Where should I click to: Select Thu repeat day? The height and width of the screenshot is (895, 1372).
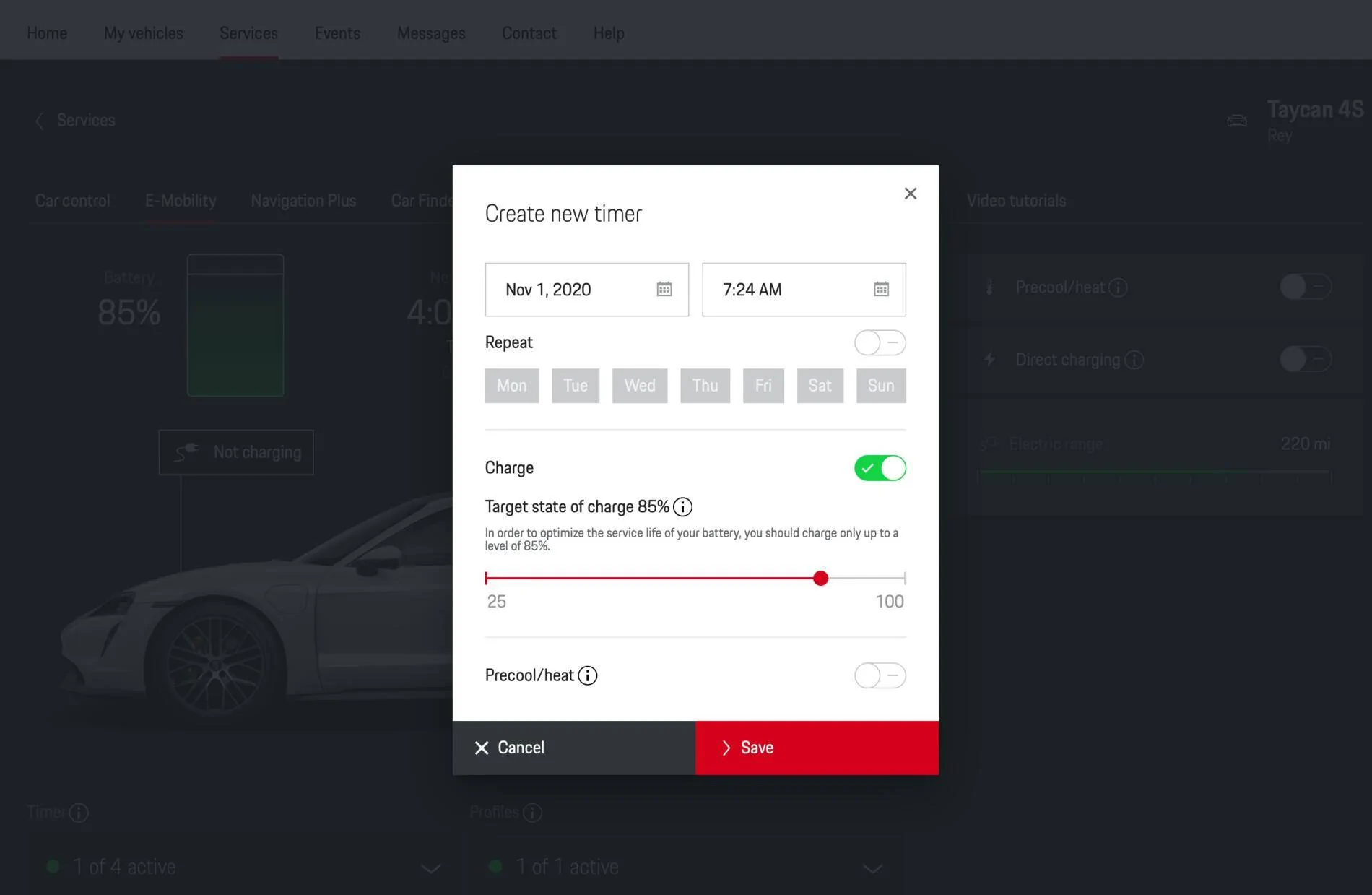click(705, 386)
